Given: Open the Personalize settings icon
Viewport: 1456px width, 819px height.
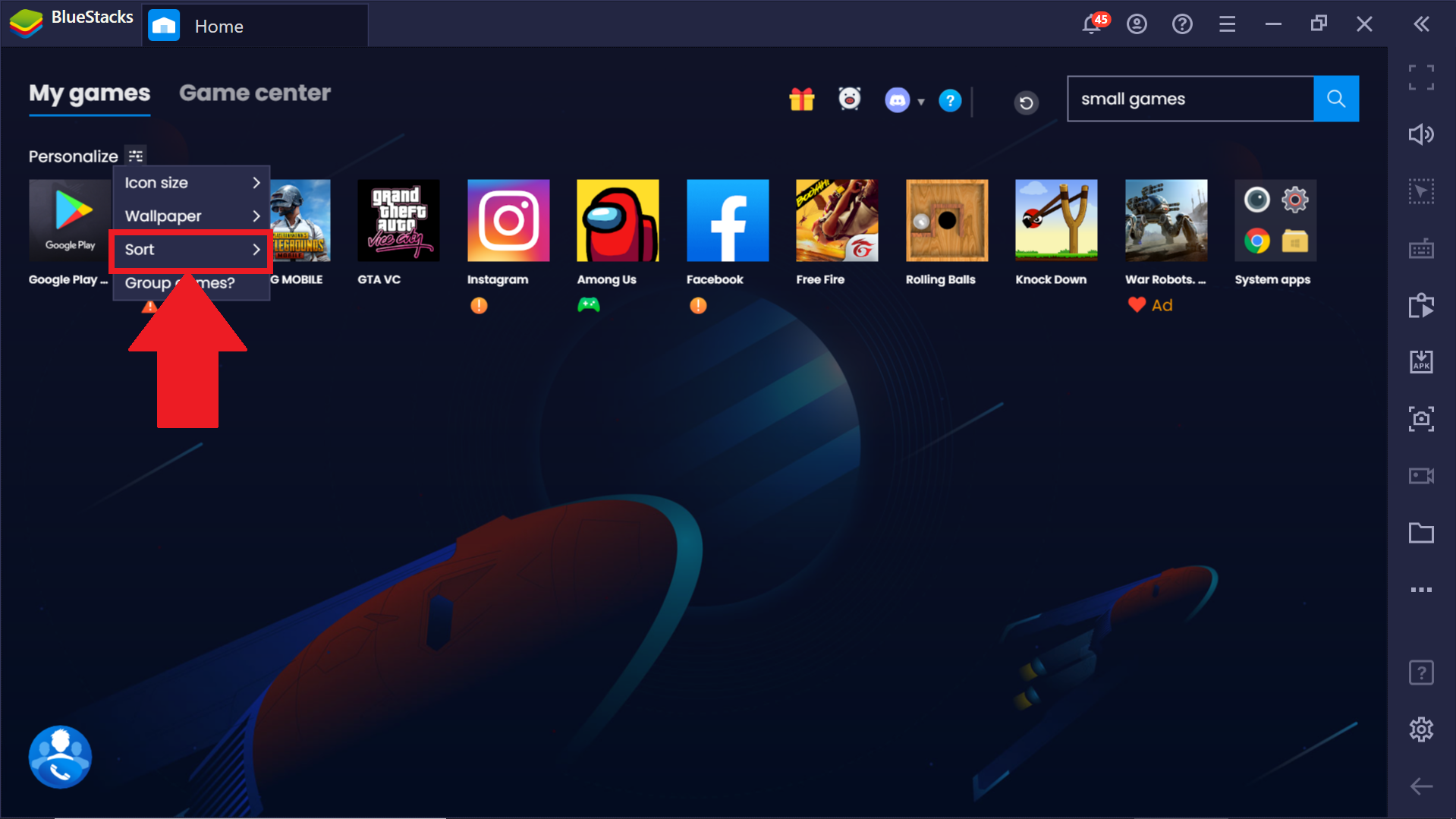Looking at the screenshot, I should tap(136, 156).
